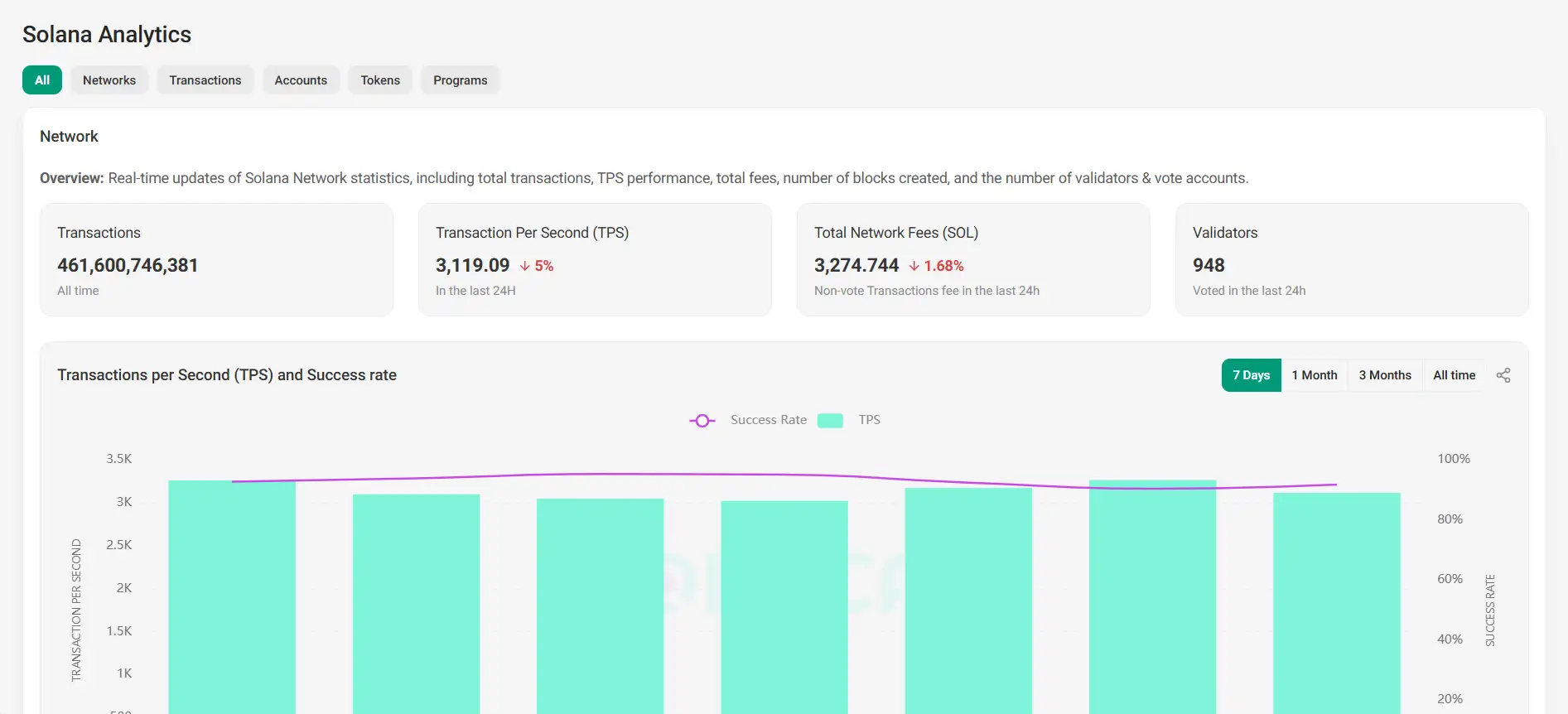
Task: Click the Transactions stat card
Action: 216,260
